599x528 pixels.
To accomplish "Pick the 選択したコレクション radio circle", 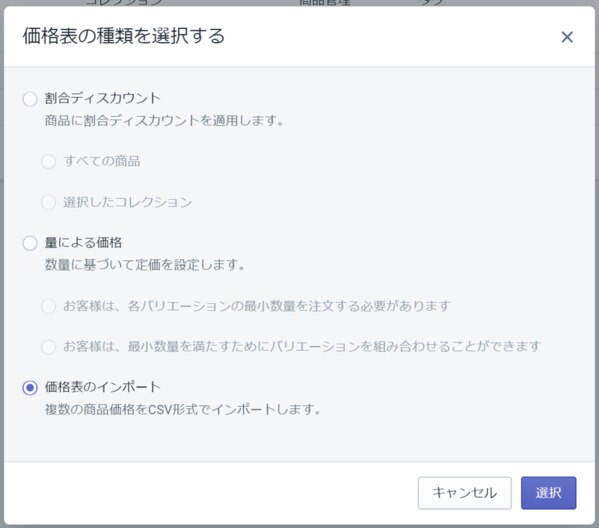I will click(x=49, y=202).
